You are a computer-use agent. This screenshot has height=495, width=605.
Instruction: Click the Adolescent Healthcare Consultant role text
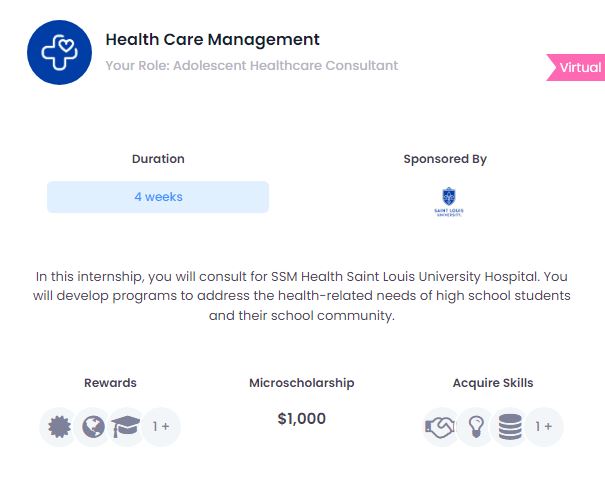[x=286, y=66]
